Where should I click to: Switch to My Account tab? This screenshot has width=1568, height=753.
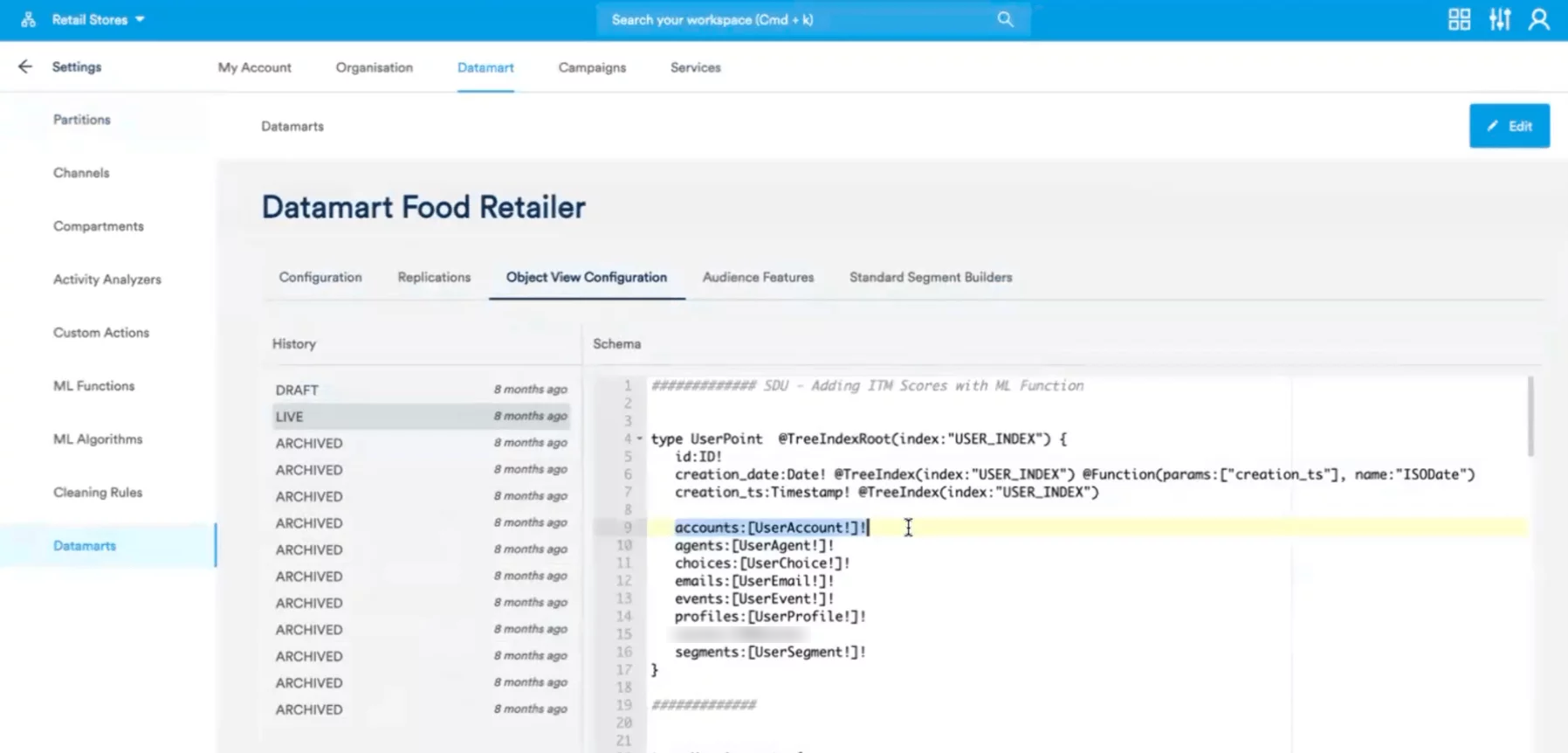click(x=255, y=67)
